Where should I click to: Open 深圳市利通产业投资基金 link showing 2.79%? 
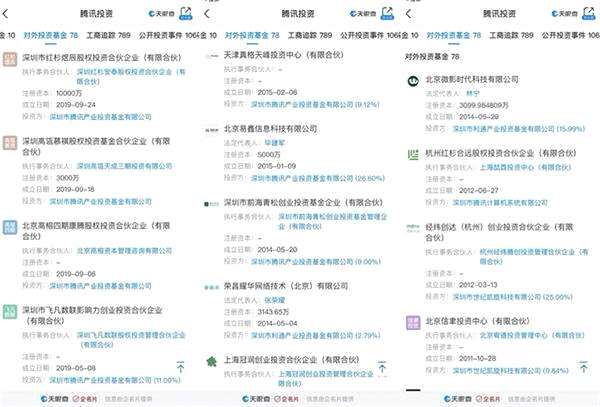pos(316,335)
